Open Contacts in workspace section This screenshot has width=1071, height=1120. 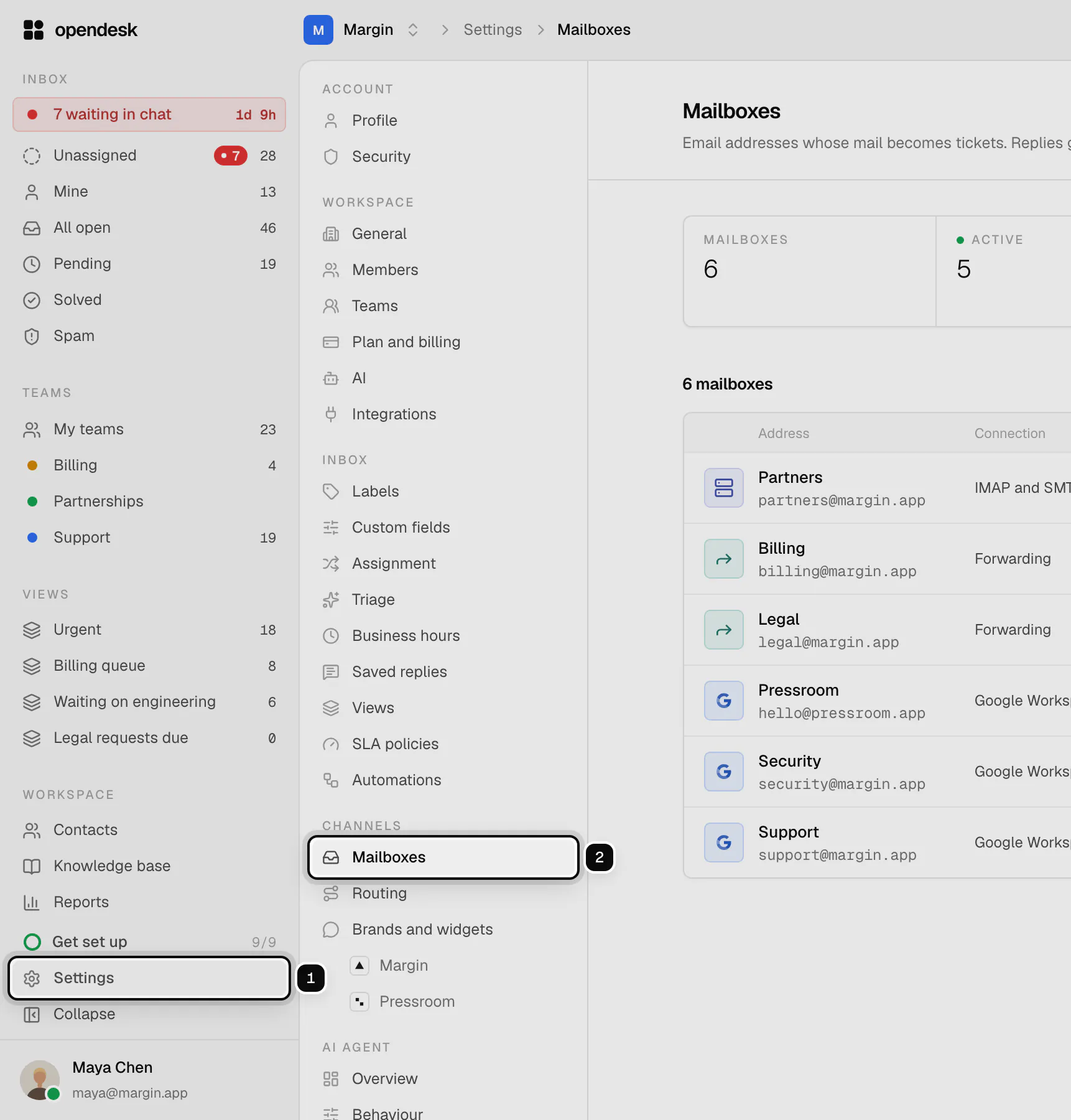[x=149, y=830]
